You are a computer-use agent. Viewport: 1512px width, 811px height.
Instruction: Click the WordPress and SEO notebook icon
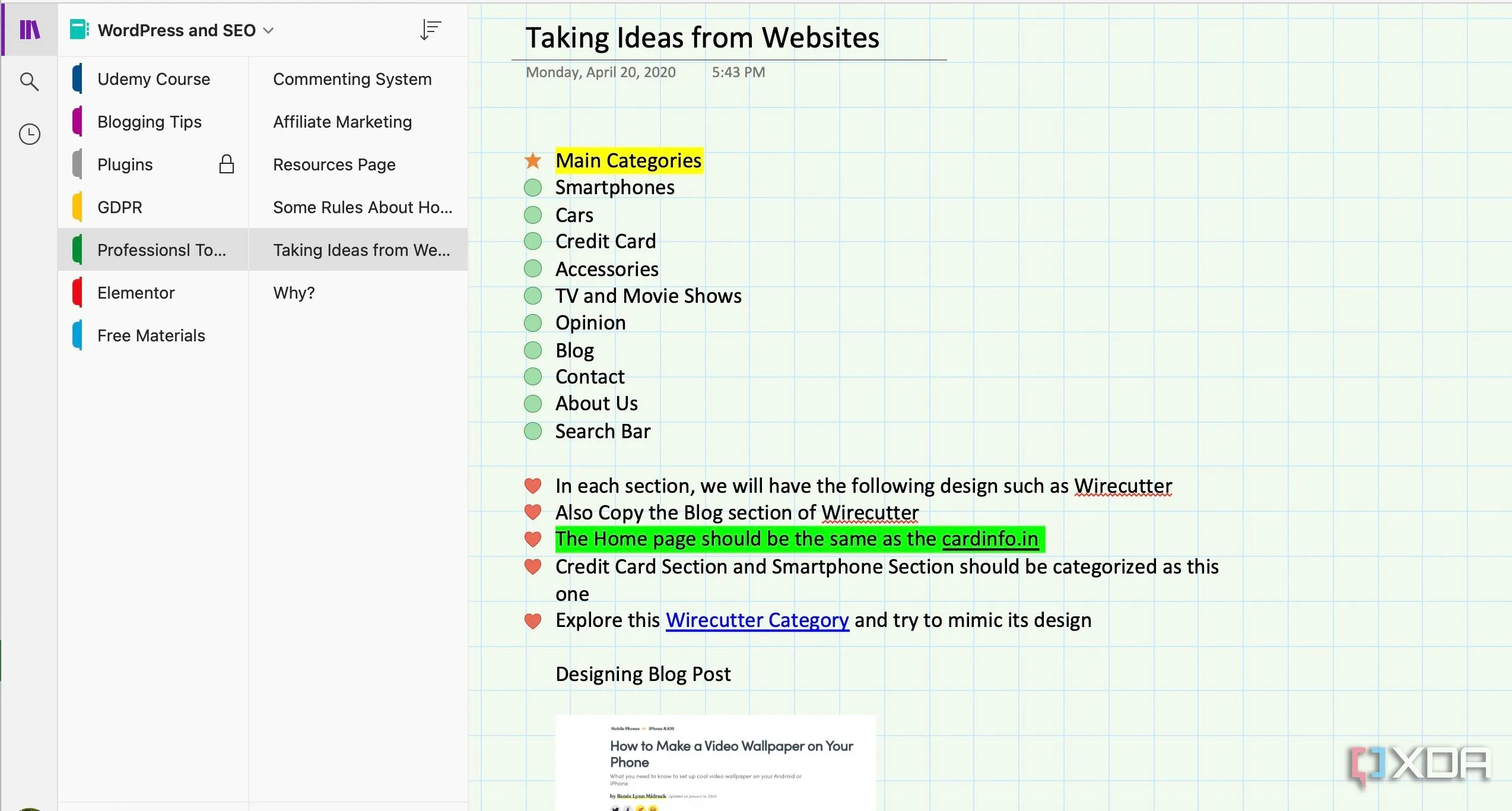coord(79,30)
